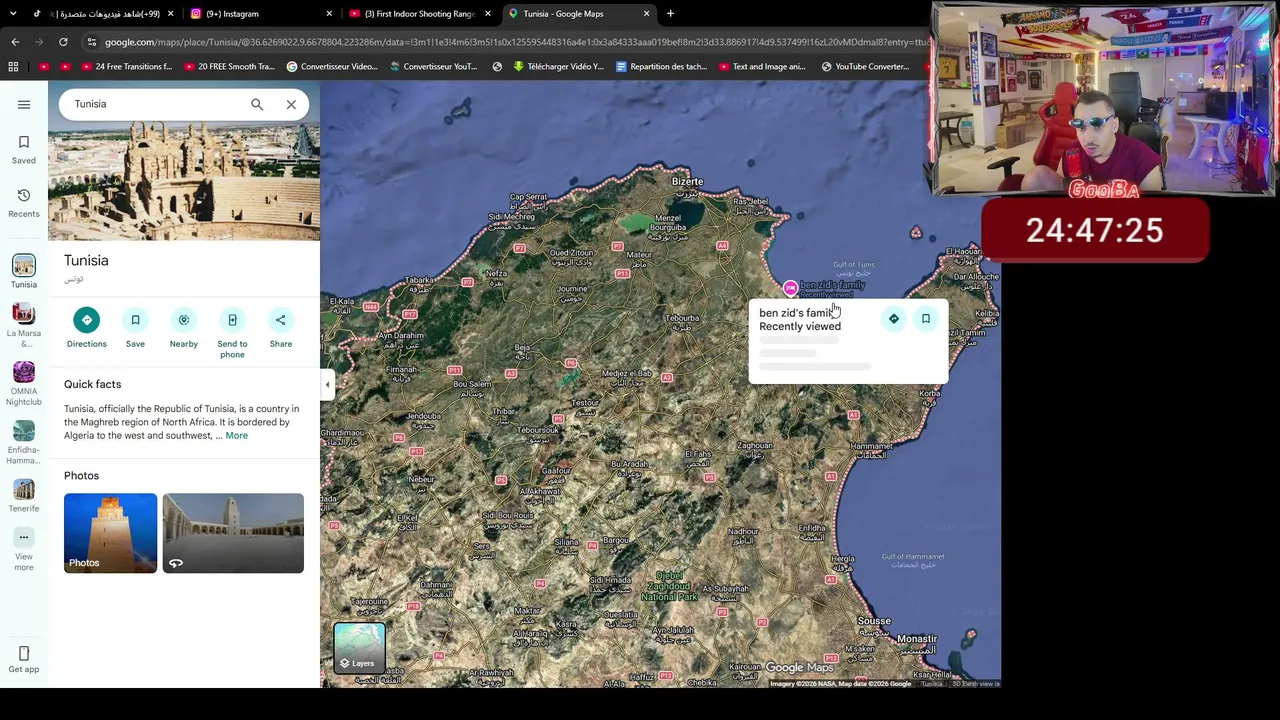The width and height of the screenshot is (1280, 720).
Task: Open the 360 street view photo thumbnail
Action: coord(233,533)
